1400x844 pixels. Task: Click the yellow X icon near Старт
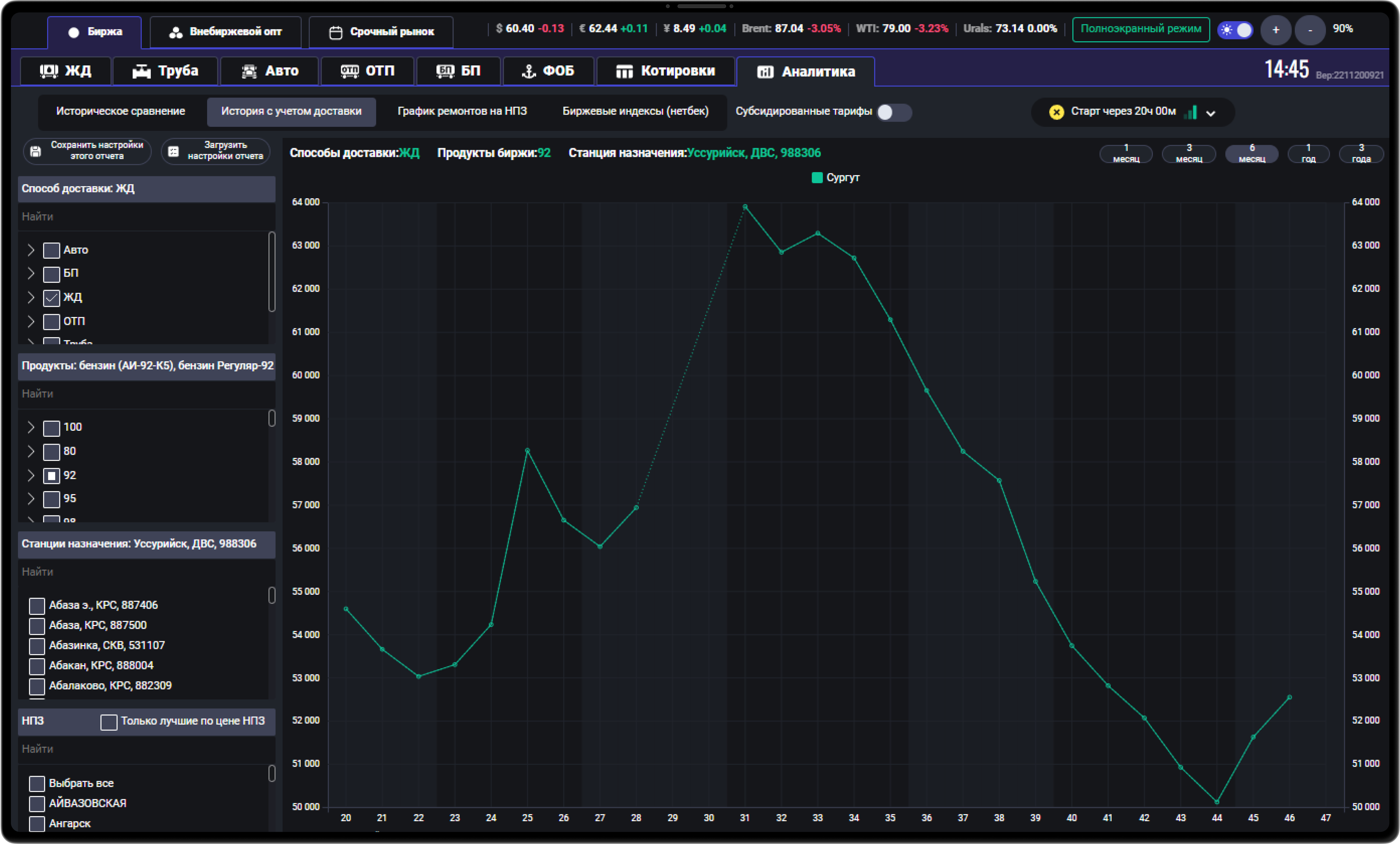tap(1056, 112)
